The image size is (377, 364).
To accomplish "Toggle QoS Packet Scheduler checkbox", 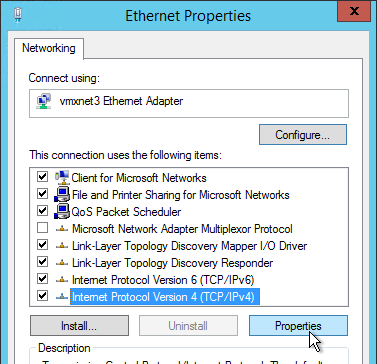I will pos(42,211).
